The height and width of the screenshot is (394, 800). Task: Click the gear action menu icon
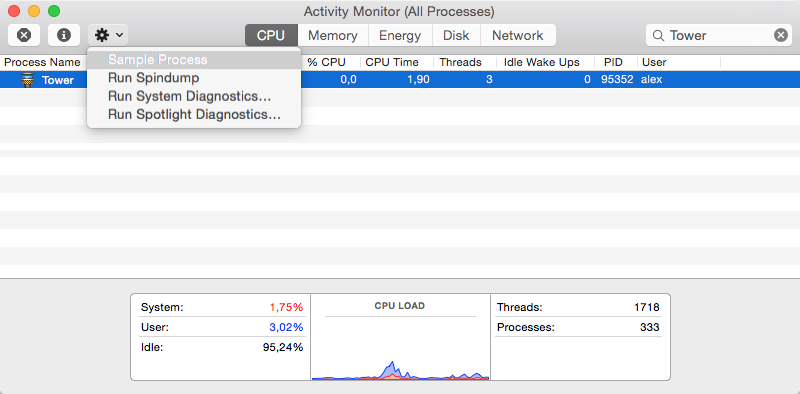pos(102,35)
